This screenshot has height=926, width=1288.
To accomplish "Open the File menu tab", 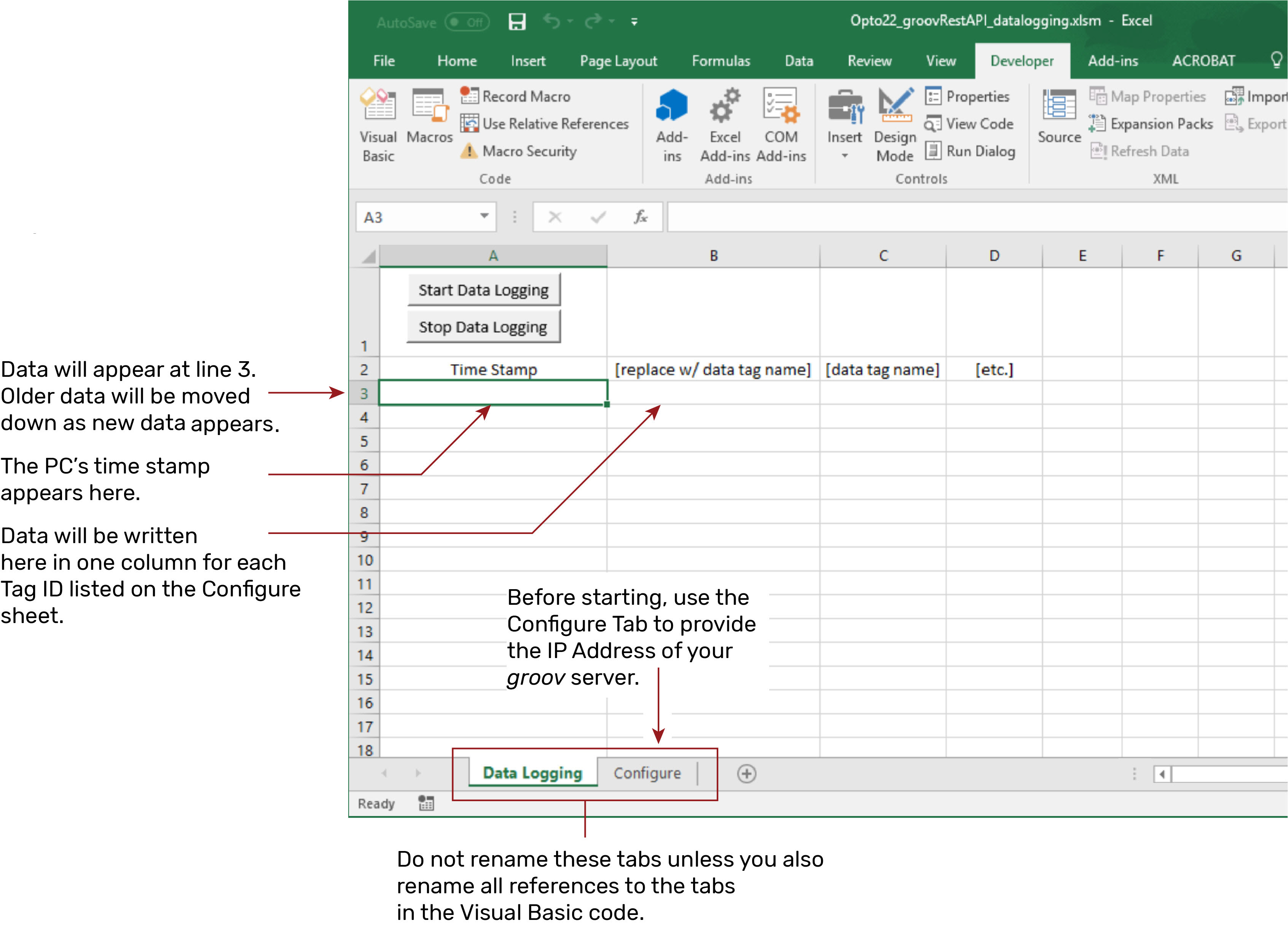I will 384,61.
